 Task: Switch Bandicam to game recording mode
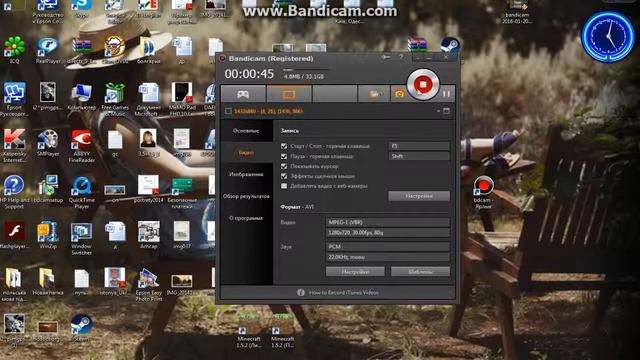[243, 94]
